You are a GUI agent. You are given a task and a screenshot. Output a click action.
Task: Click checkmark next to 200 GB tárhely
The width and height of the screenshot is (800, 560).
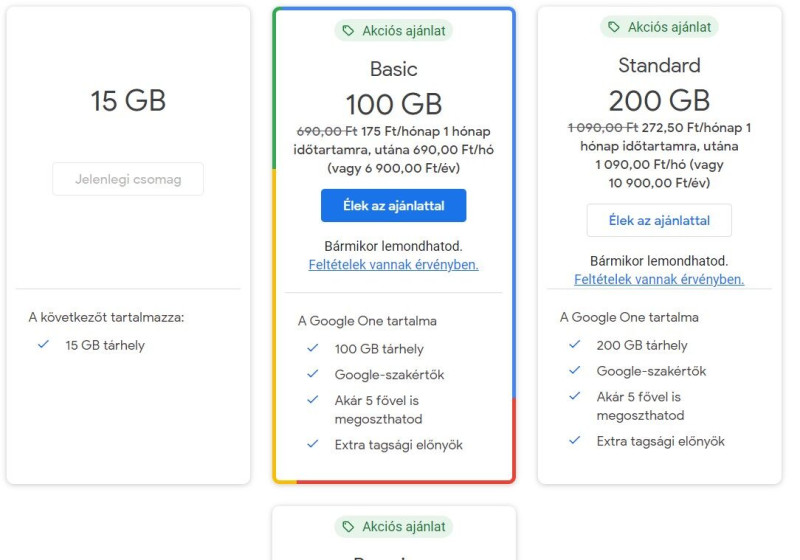point(575,345)
